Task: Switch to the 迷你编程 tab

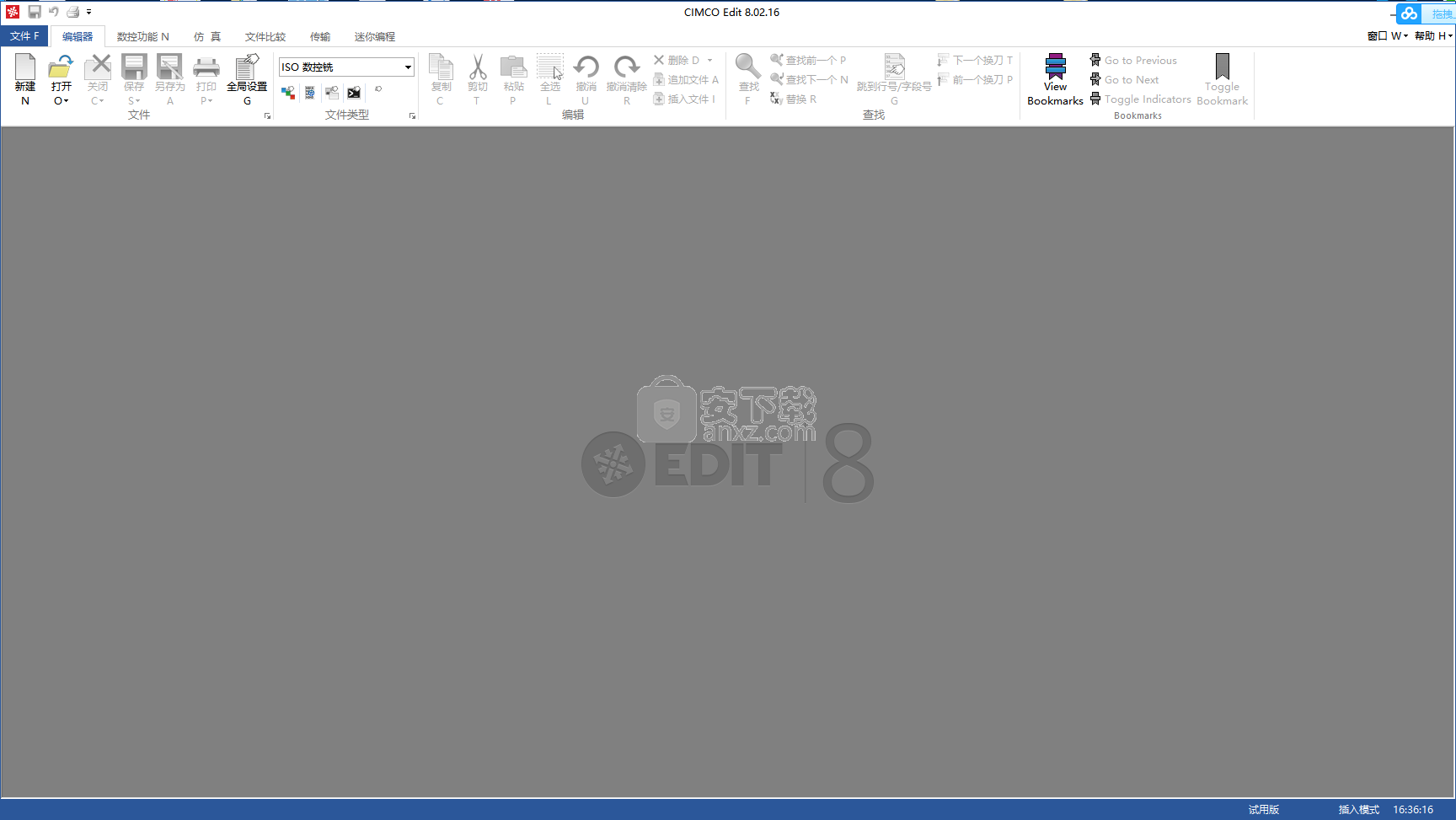Action: [375, 36]
